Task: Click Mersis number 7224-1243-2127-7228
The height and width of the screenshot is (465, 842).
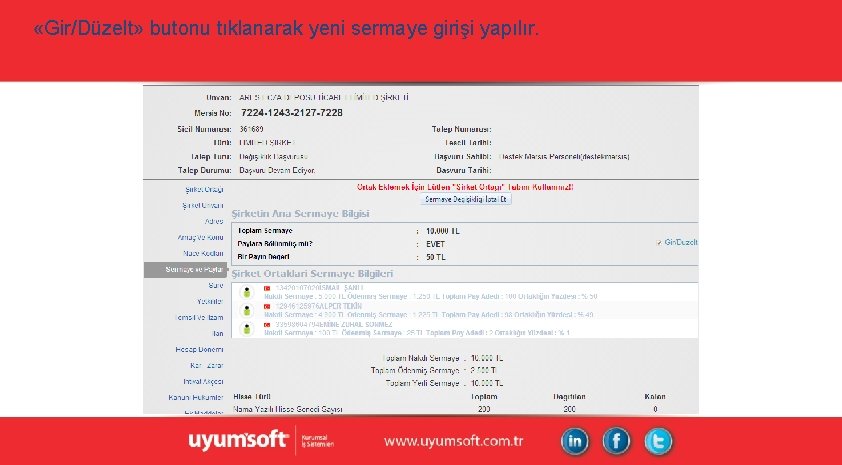Action: [292, 113]
